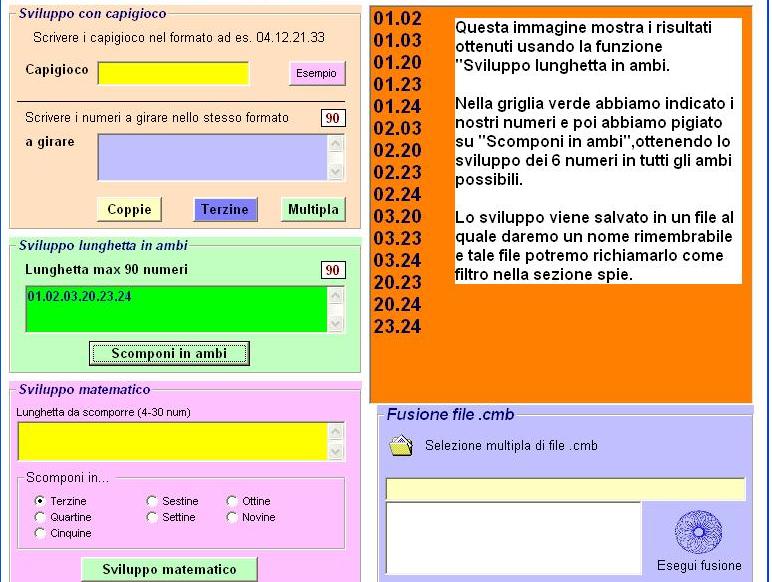Click the yellow Lunghetta da scomporre field
Image resolution: width=772 pixels, height=582 pixels.
(172, 441)
